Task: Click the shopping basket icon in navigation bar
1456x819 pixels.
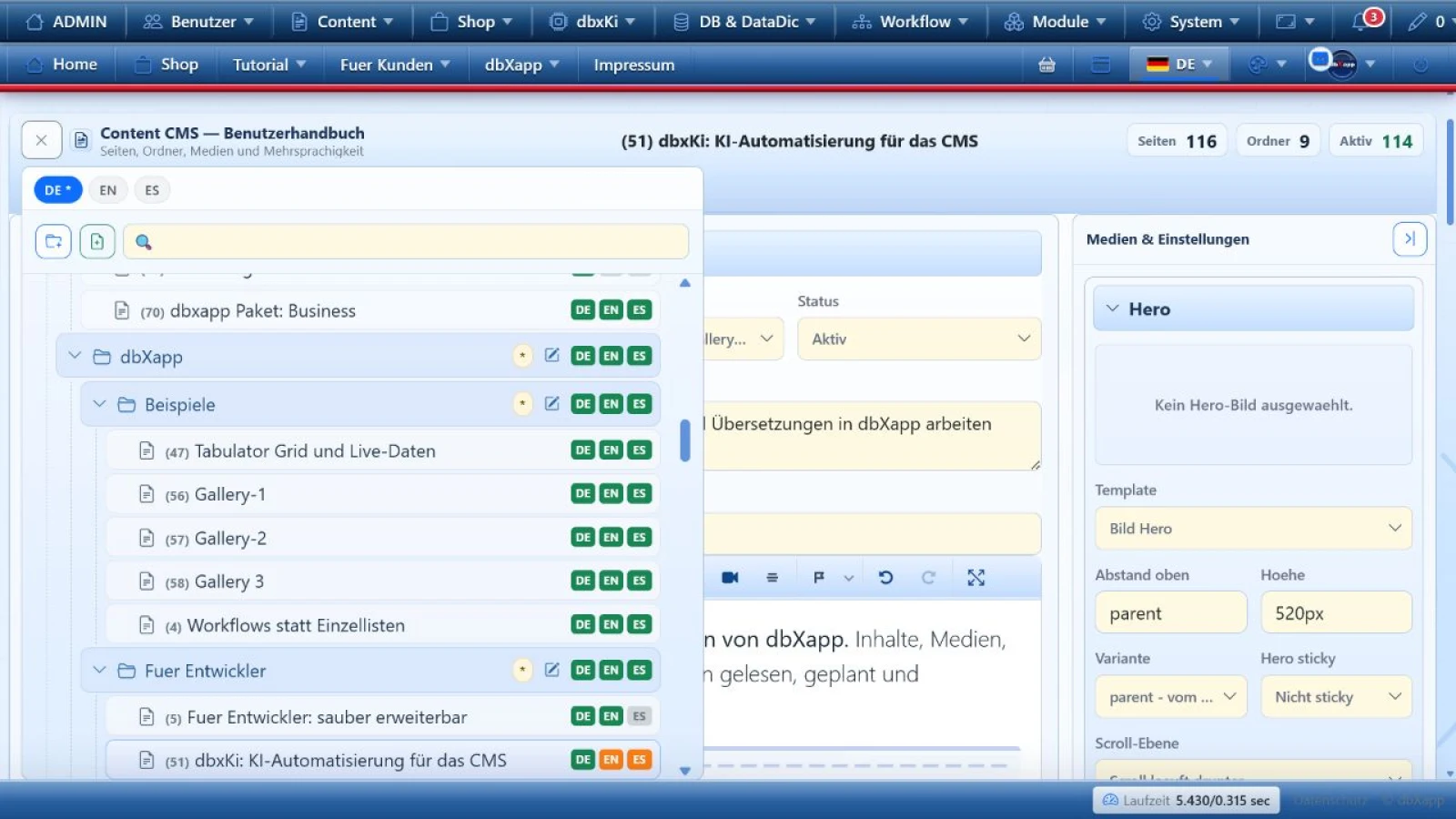Action: [x=1046, y=65]
